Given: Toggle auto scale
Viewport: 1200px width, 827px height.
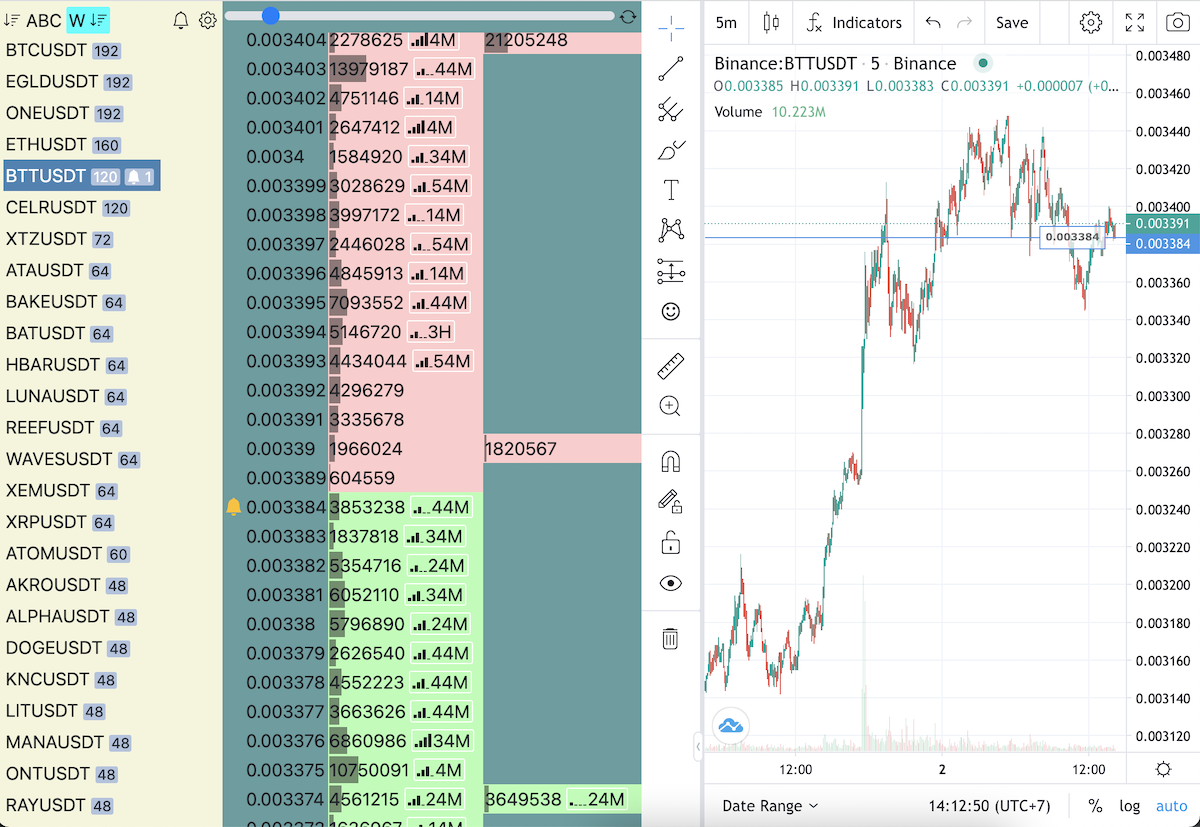Looking at the screenshot, I should tap(1171, 805).
